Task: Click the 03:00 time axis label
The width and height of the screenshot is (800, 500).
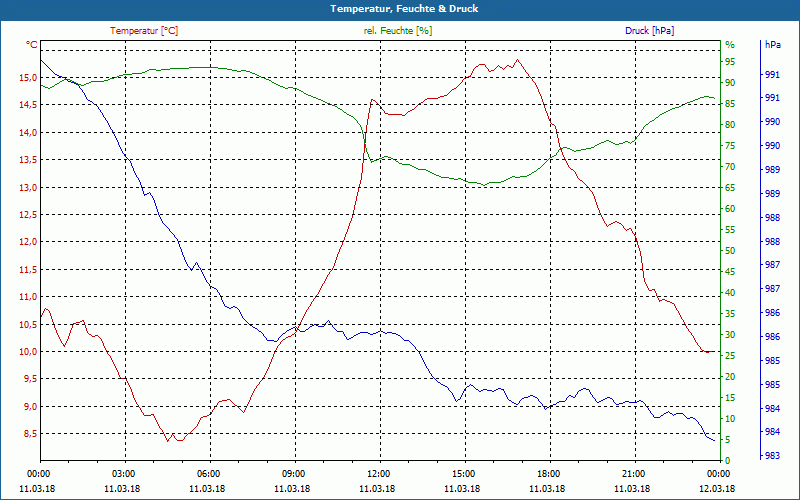Action: tap(122, 473)
